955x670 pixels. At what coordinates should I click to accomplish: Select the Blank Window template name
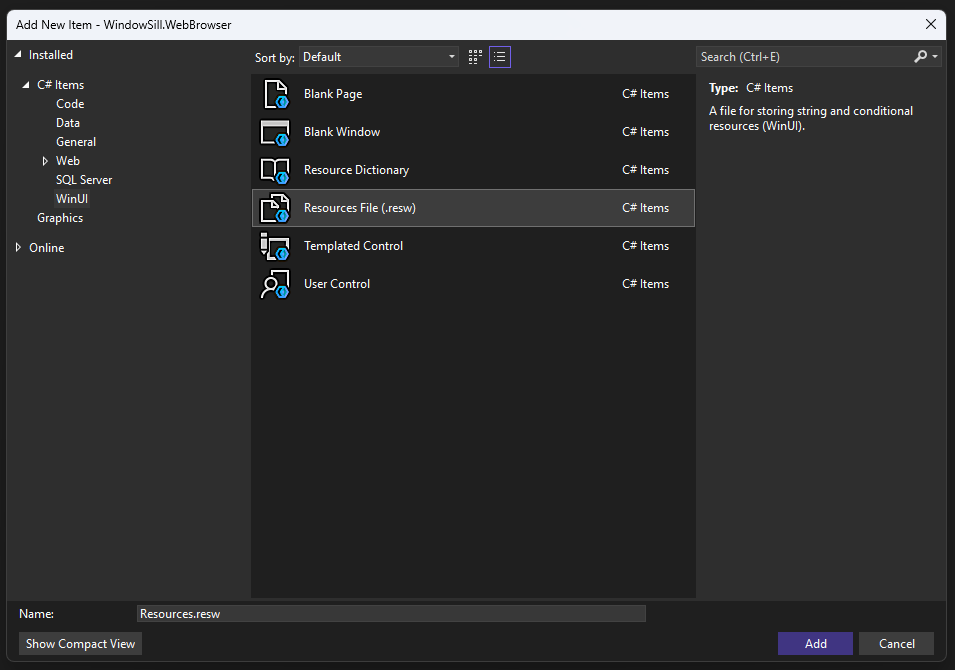tap(342, 132)
